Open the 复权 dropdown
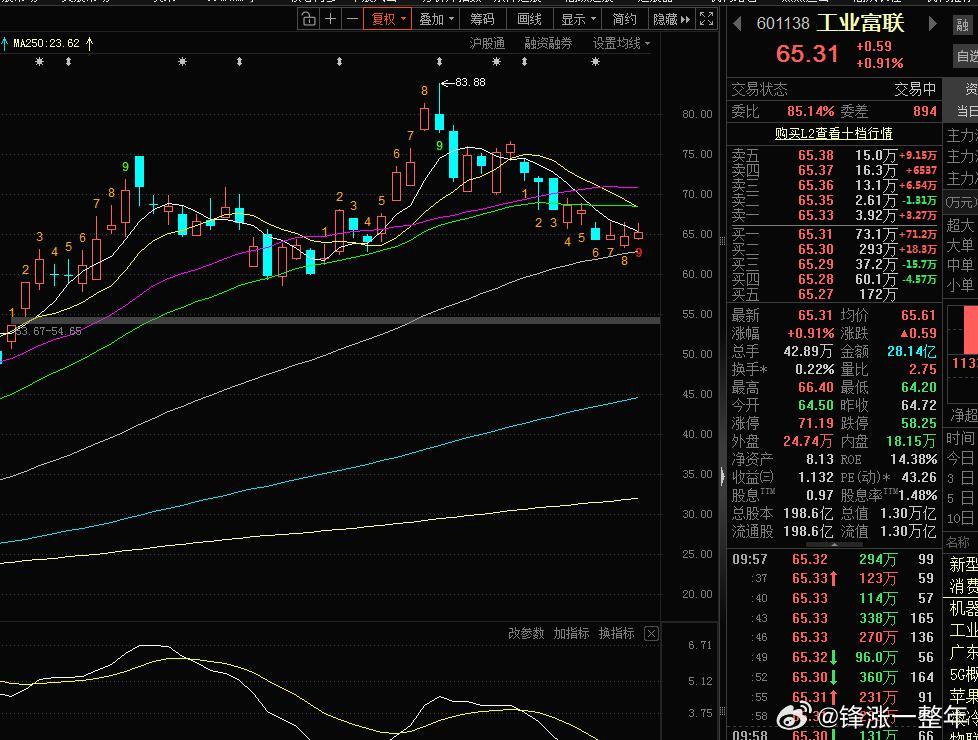Screen dimensions: 978x740 388,19
